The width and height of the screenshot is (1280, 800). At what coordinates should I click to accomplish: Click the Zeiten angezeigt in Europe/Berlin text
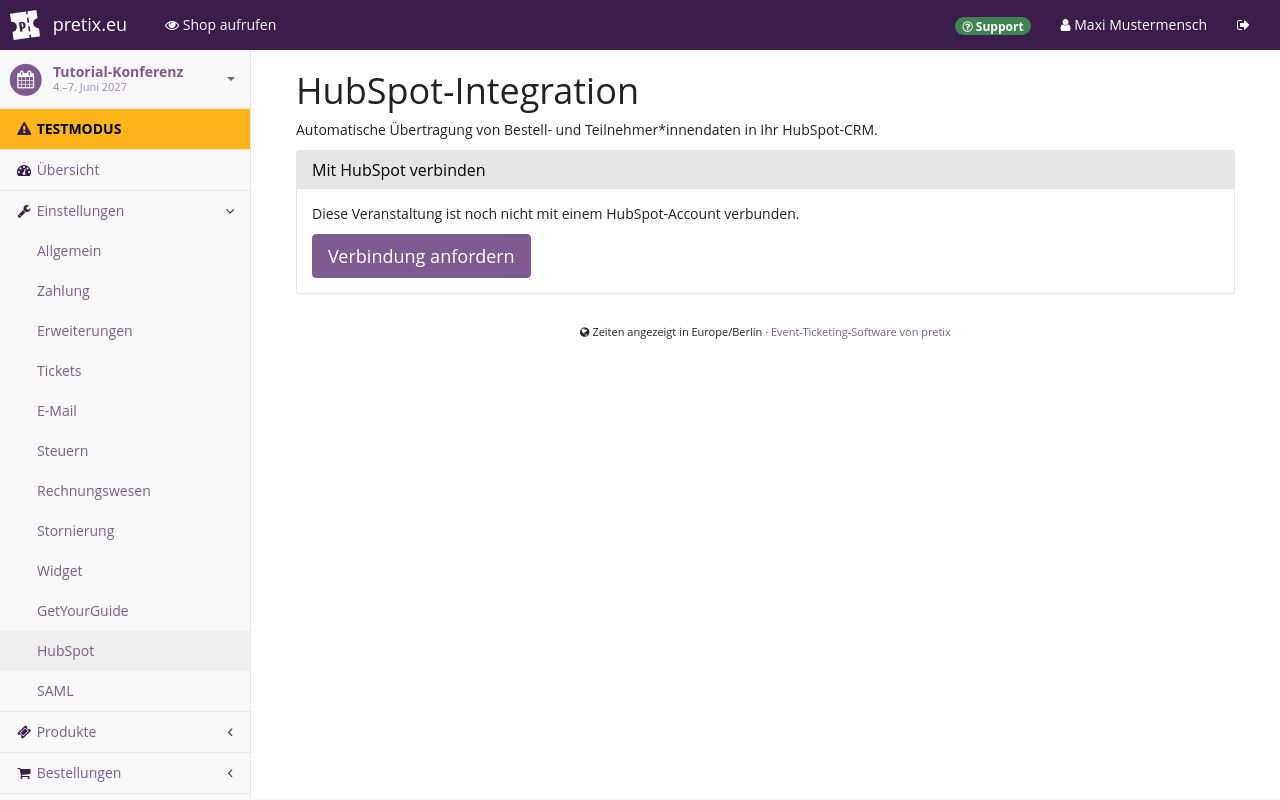677,332
